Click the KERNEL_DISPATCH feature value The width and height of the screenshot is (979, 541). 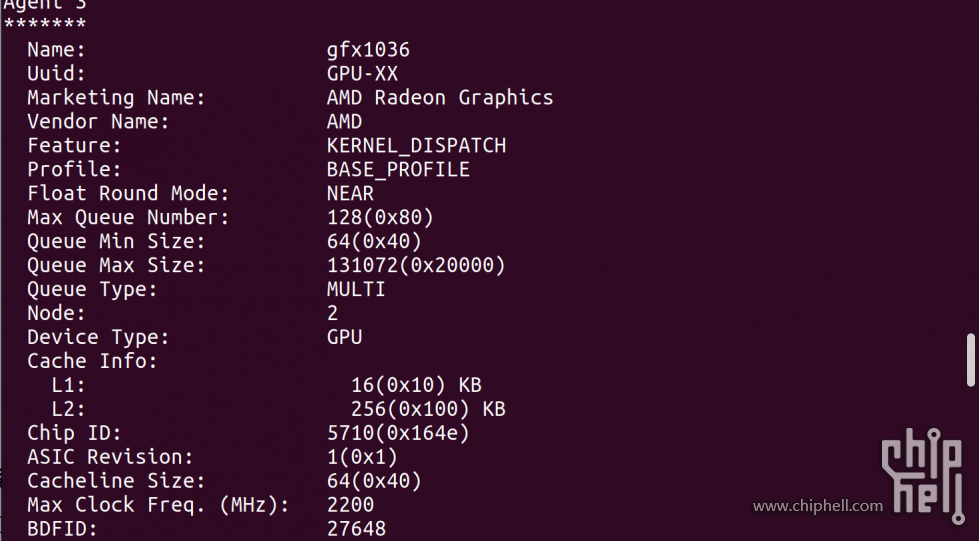[x=416, y=146]
